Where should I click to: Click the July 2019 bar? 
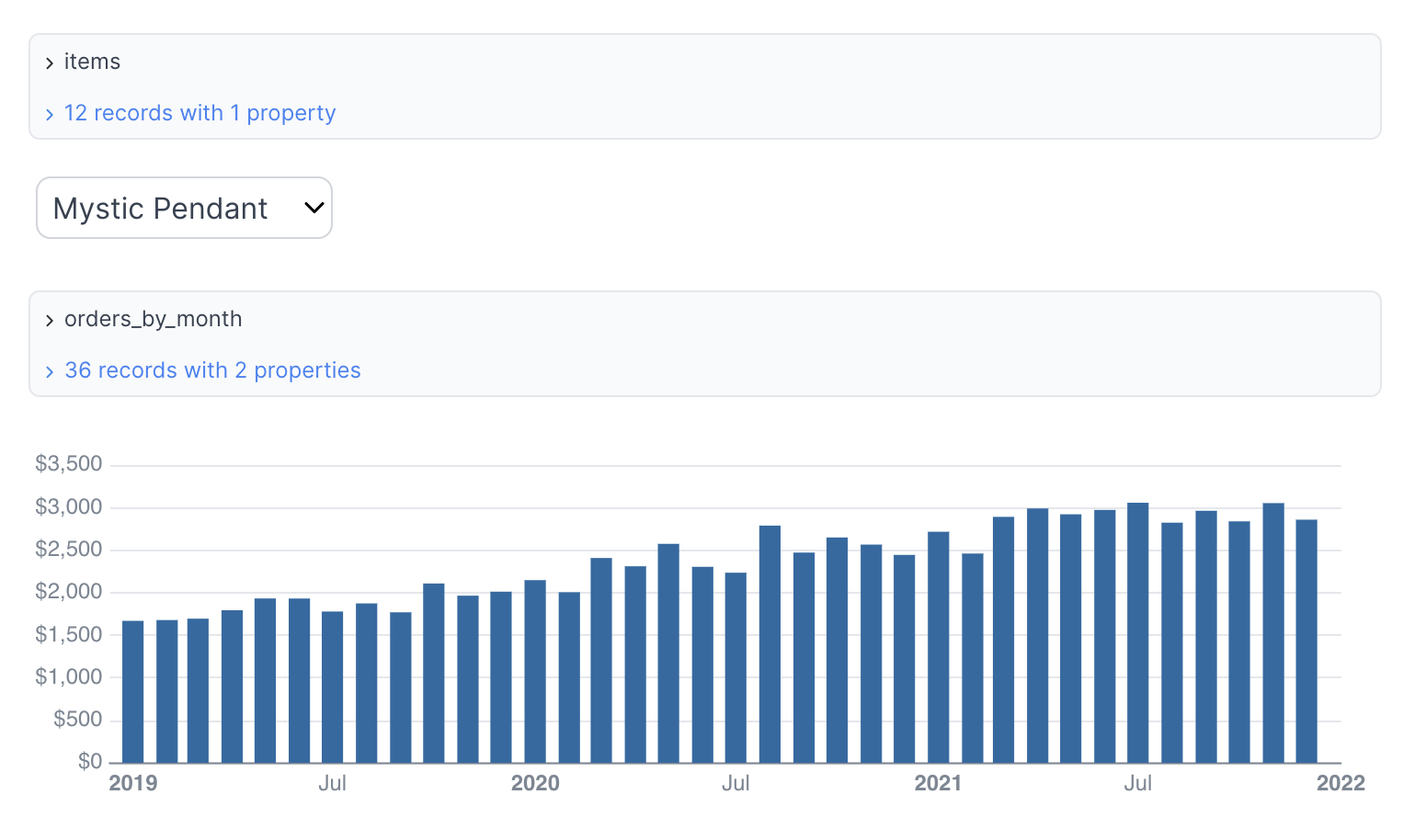tap(333, 687)
